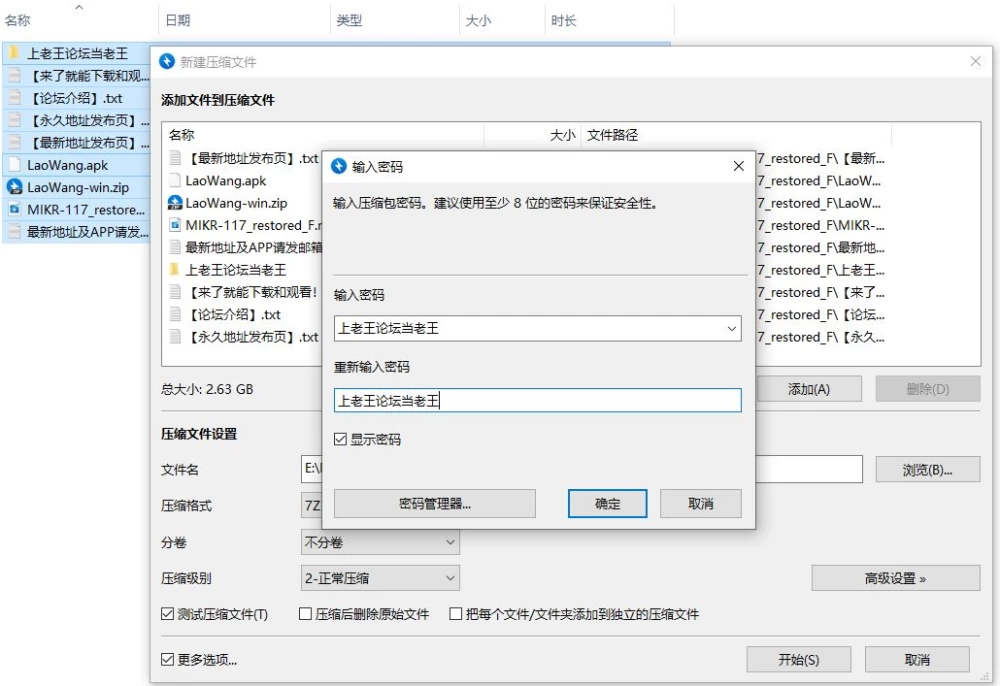
Task: Expand 高级设置 » options
Action: (x=895, y=578)
